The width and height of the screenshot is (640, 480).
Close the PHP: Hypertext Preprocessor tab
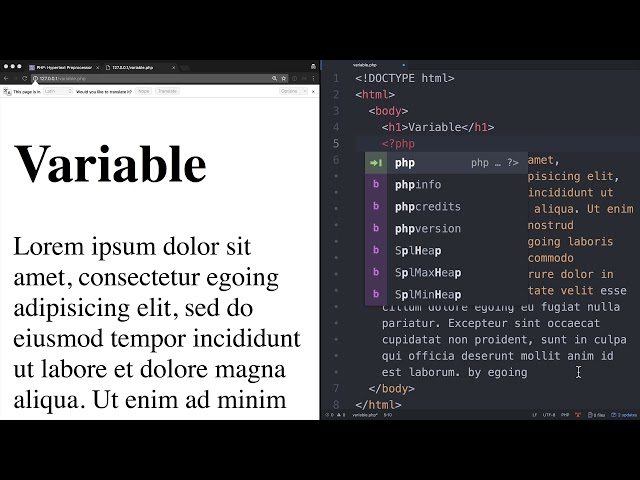98,67
